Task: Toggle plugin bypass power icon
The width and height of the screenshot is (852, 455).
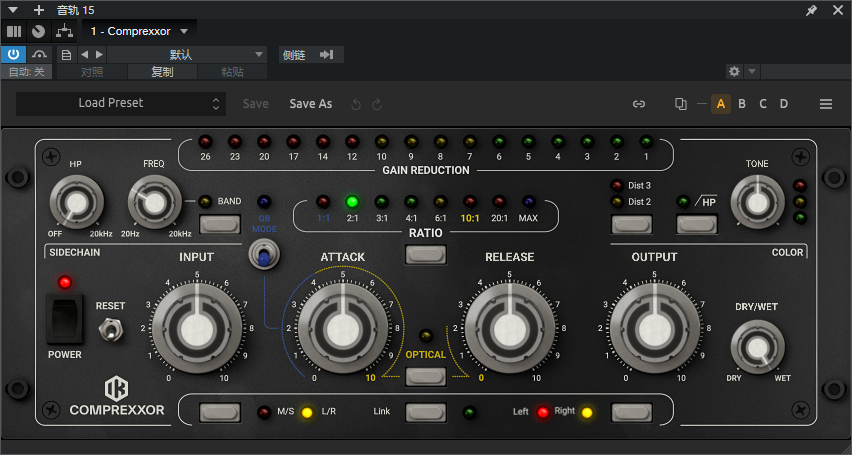Action: 14,54
